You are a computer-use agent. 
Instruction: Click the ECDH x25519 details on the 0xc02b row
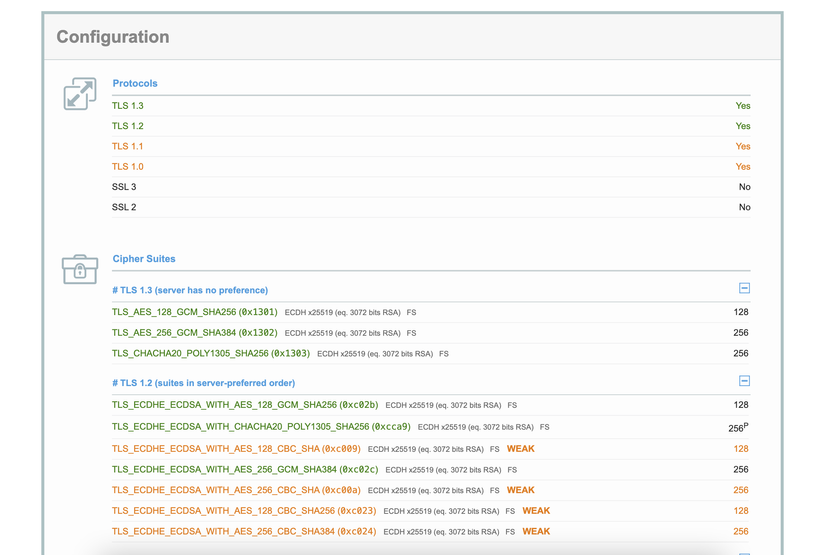(x=443, y=405)
